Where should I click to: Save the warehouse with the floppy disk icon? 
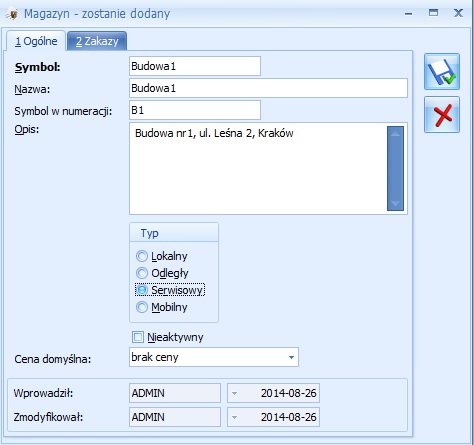442,72
